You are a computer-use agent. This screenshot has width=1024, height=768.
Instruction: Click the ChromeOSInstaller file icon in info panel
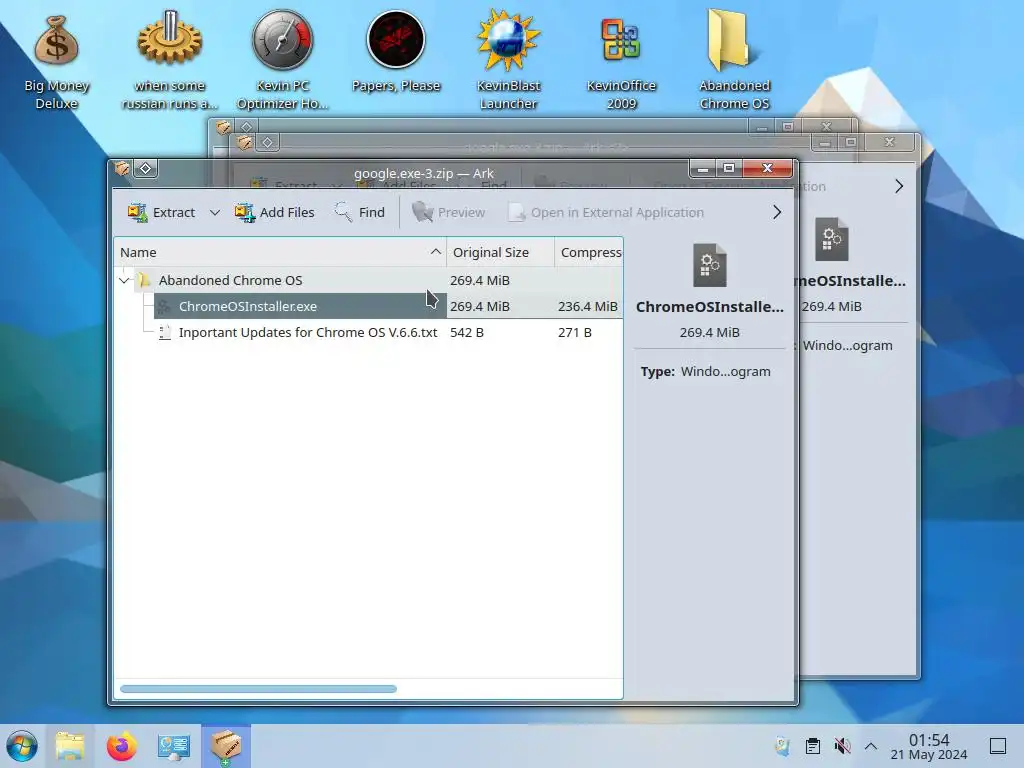(x=710, y=265)
